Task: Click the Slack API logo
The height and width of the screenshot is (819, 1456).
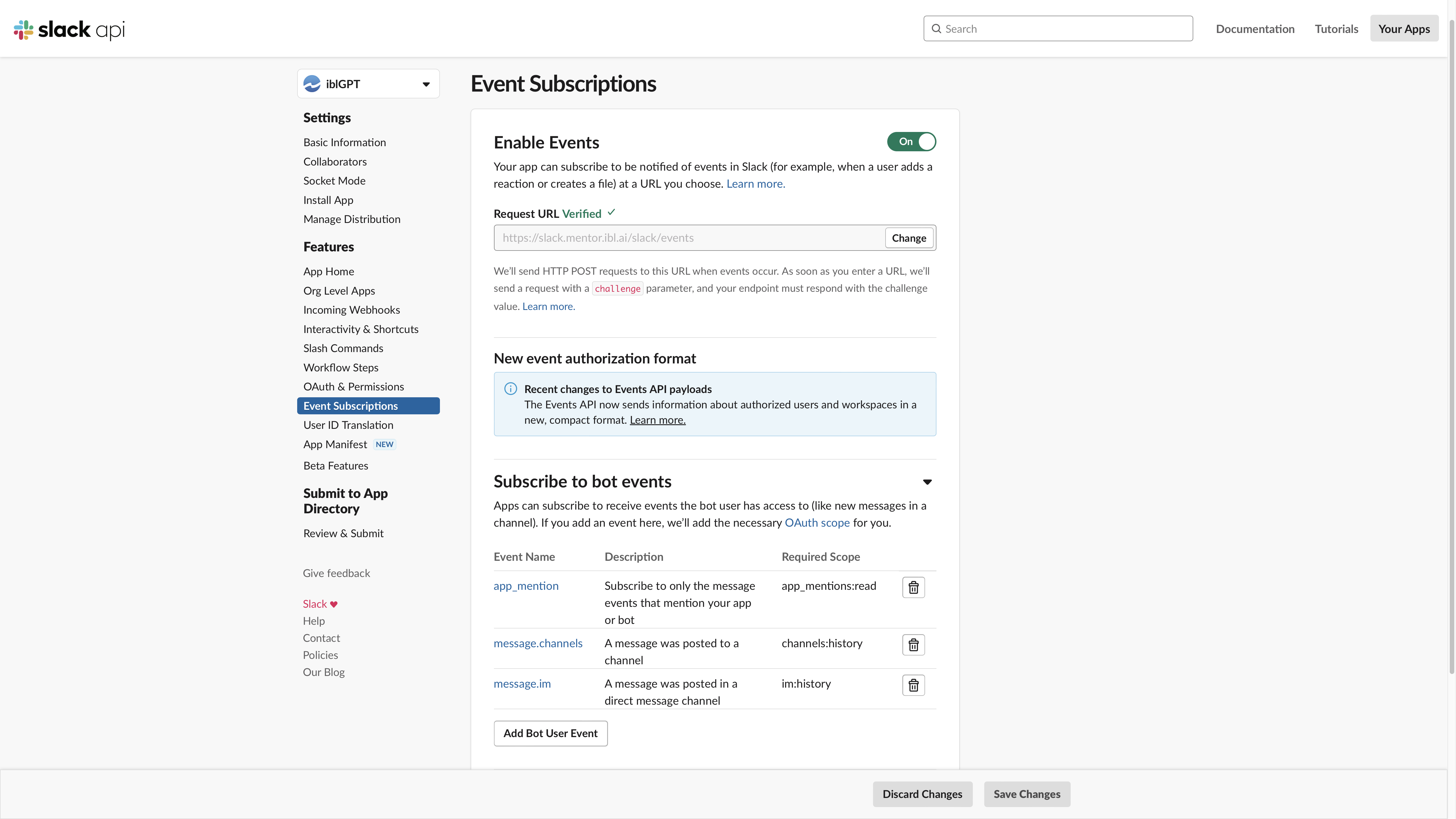Action: click(69, 29)
